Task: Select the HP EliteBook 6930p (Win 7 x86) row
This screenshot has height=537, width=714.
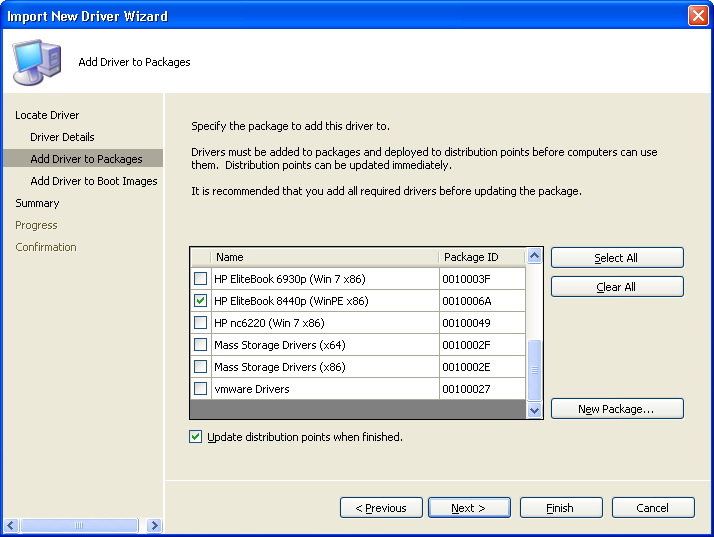Action: 358,279
